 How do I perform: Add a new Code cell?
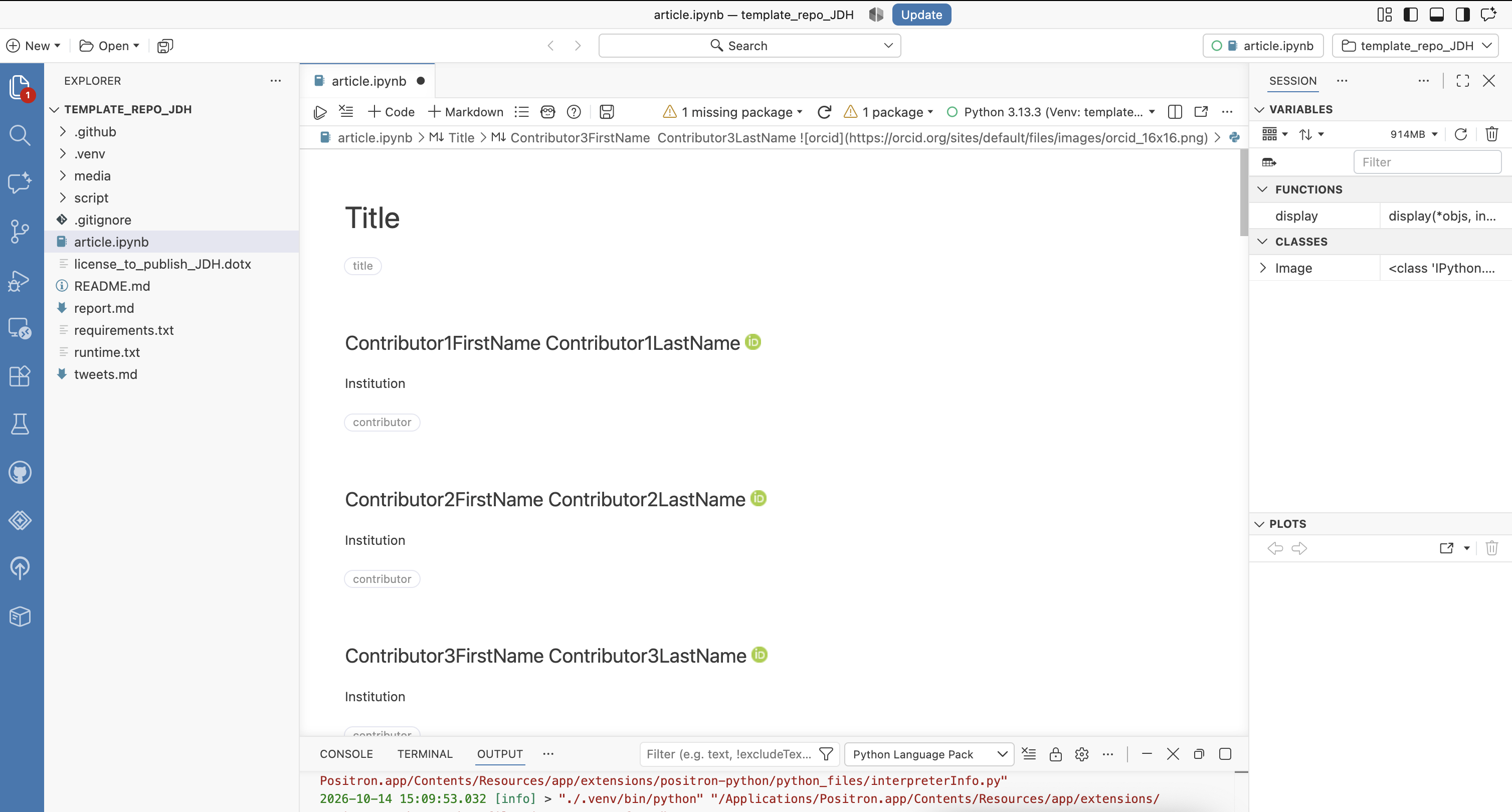(x=391, y=112)
